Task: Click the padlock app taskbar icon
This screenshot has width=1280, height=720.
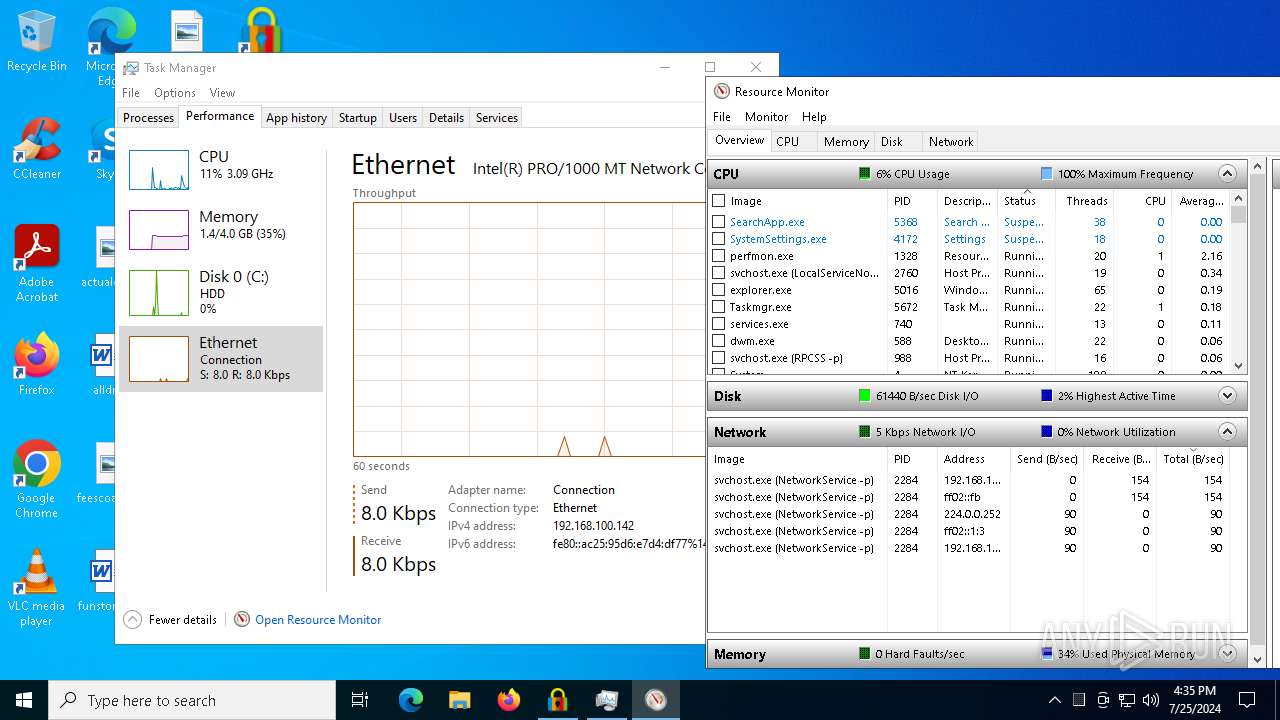Action: pyautogui.click(x=557, y=700)
